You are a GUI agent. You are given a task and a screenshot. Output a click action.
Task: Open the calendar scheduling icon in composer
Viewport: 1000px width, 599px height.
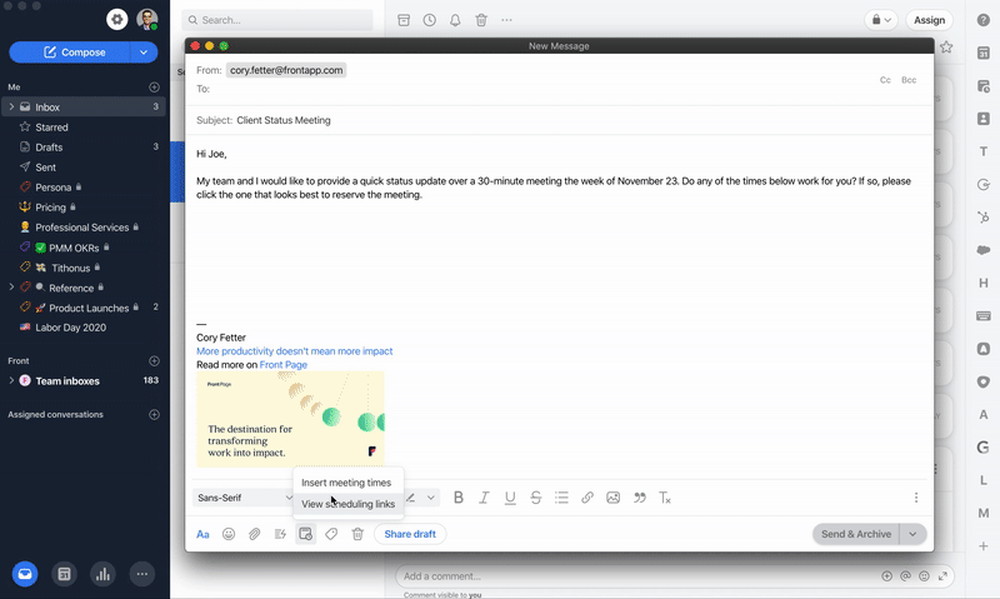point(306,534)
